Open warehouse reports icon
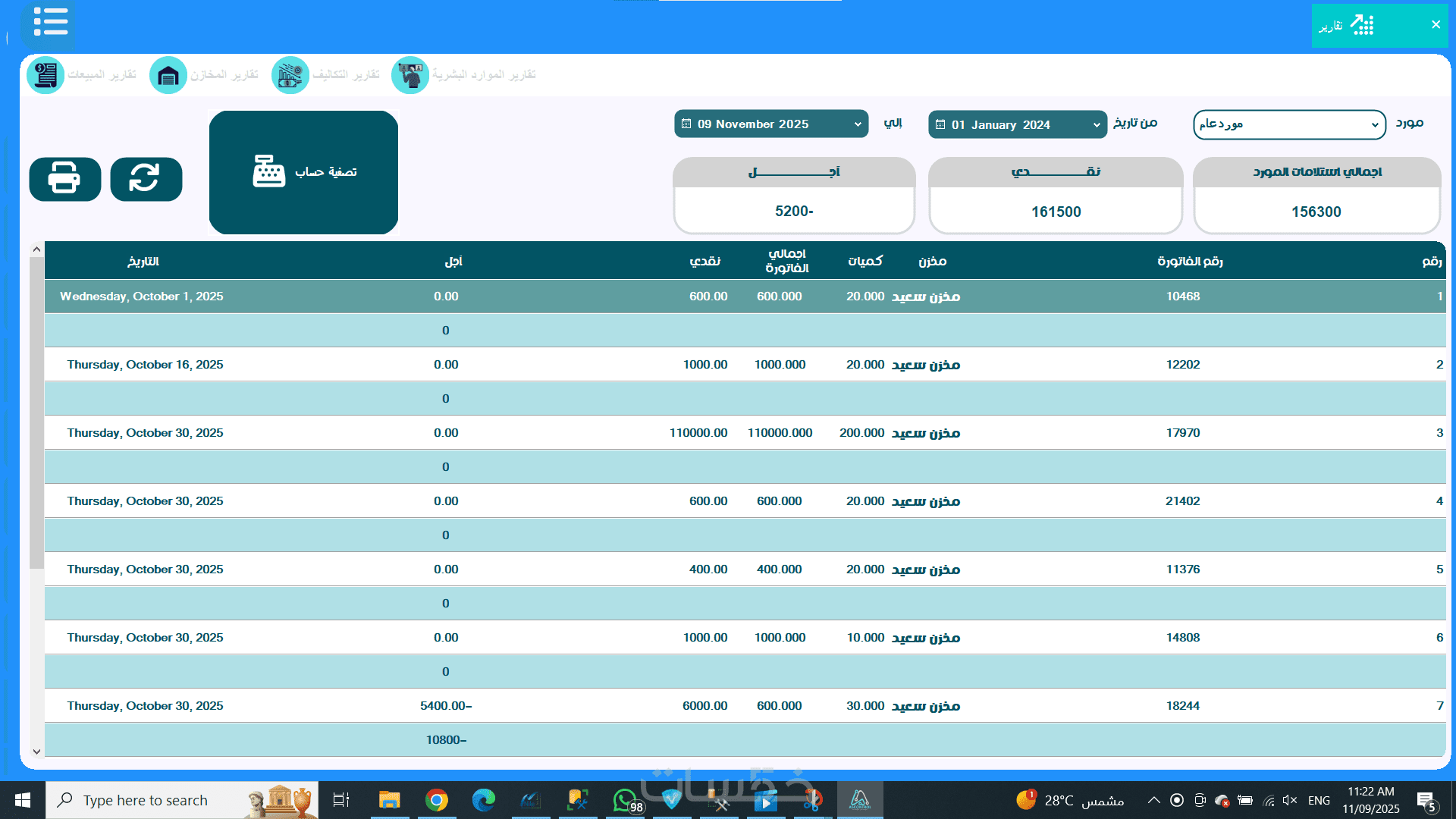Viewport: 1456px width, 819px height. pos(168,75)
